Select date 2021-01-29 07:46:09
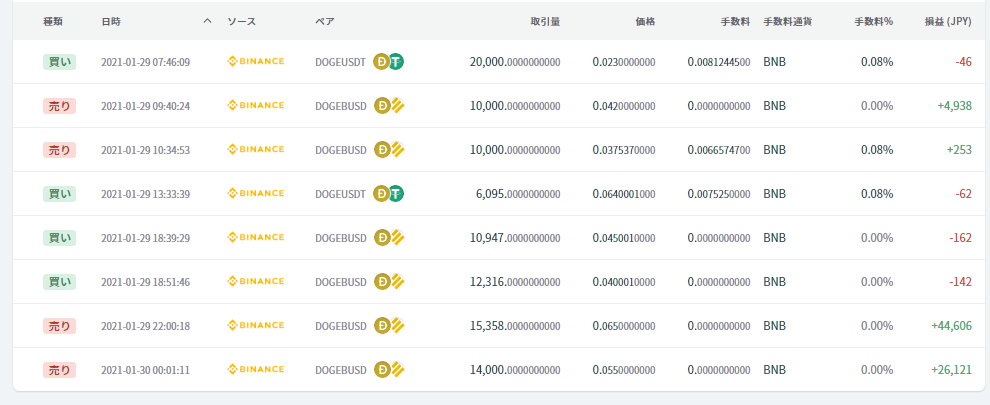Image resolution: width=990 pixels, height=405 pixels. (x=145, y=62)
